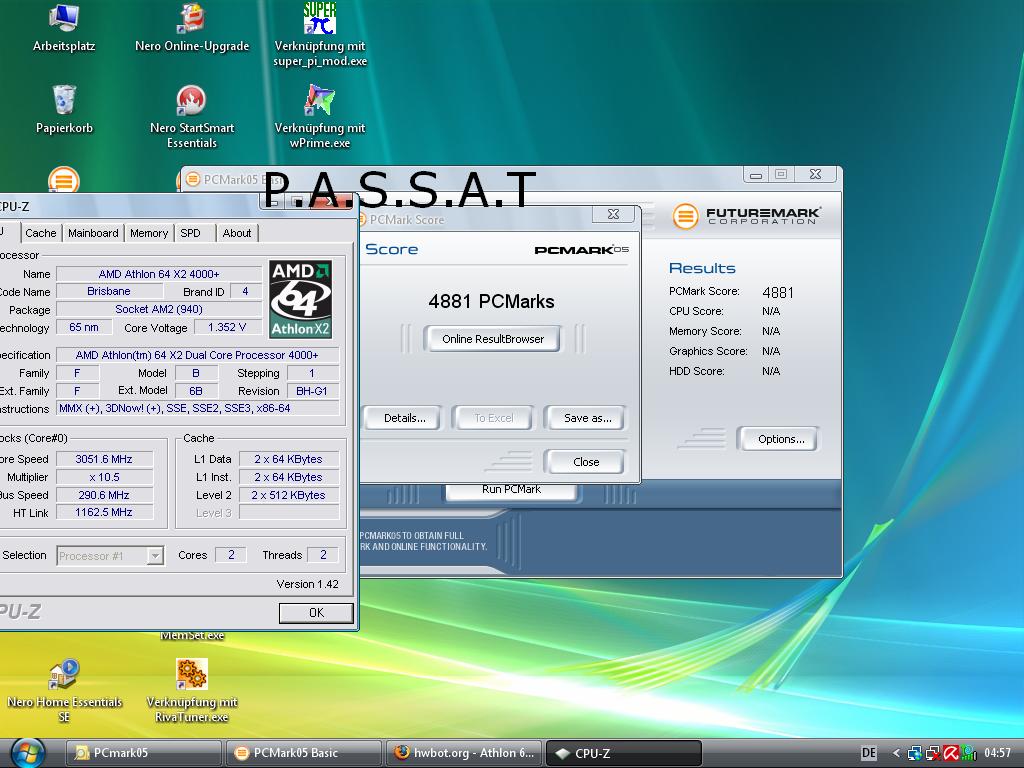
Task: Open the Memory tab in CPU-Z
Action: (149, 233)
